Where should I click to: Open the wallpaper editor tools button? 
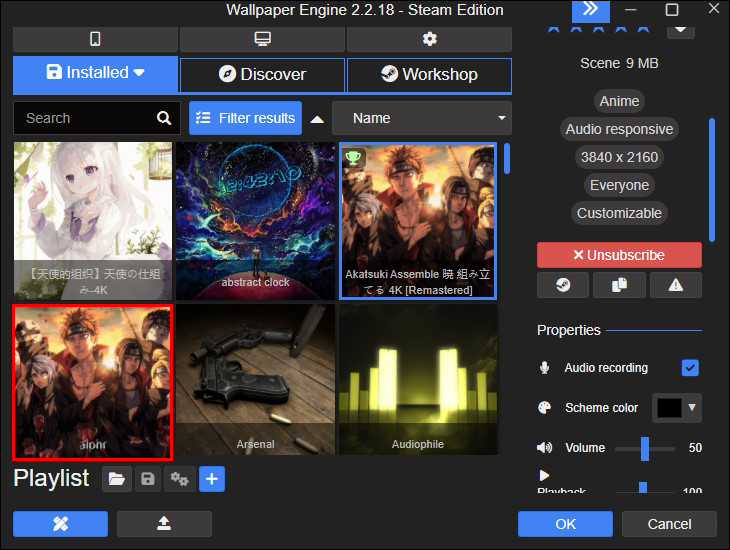tap(61, 524)
